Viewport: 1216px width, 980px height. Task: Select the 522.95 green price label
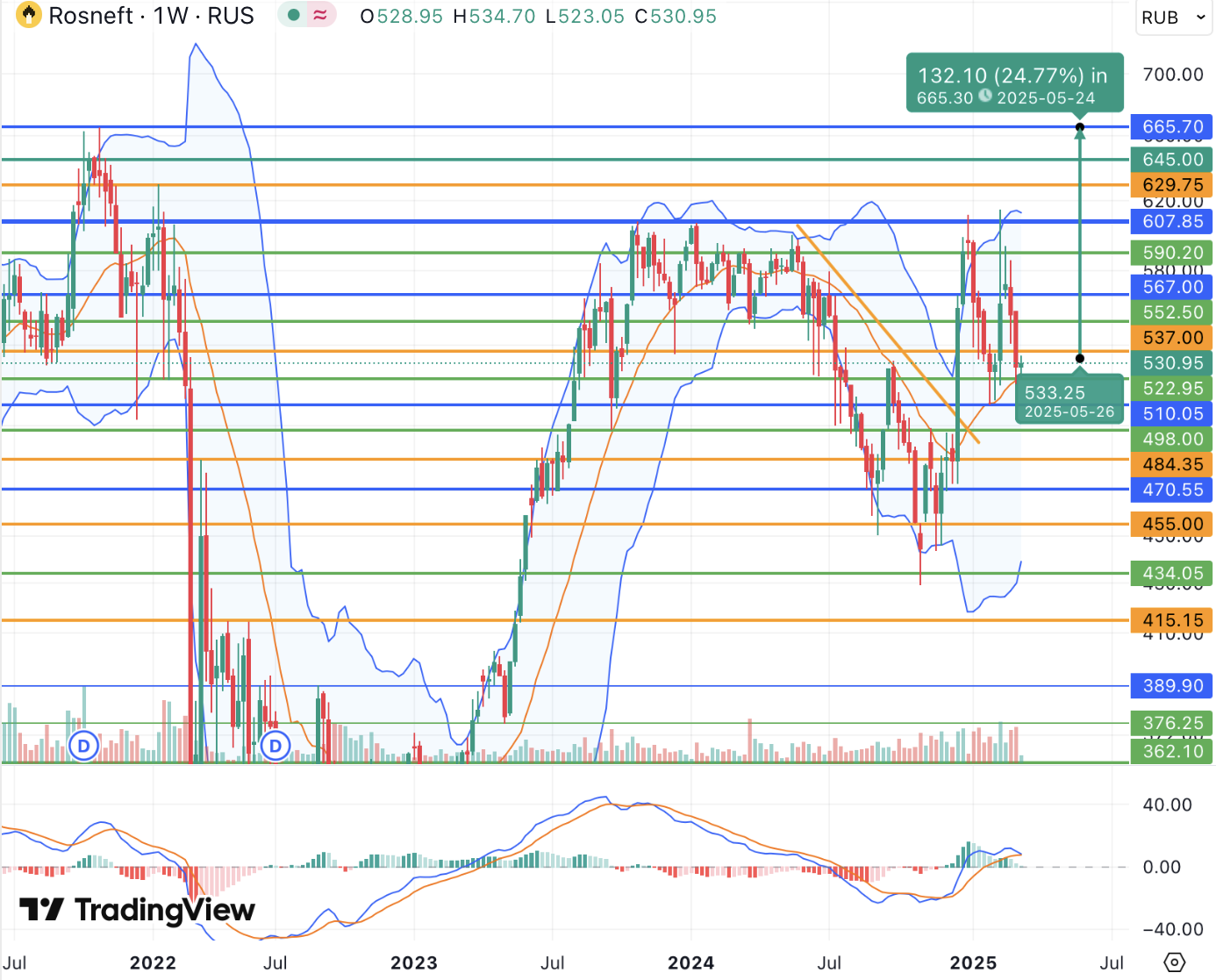(x=1172, y=389)
